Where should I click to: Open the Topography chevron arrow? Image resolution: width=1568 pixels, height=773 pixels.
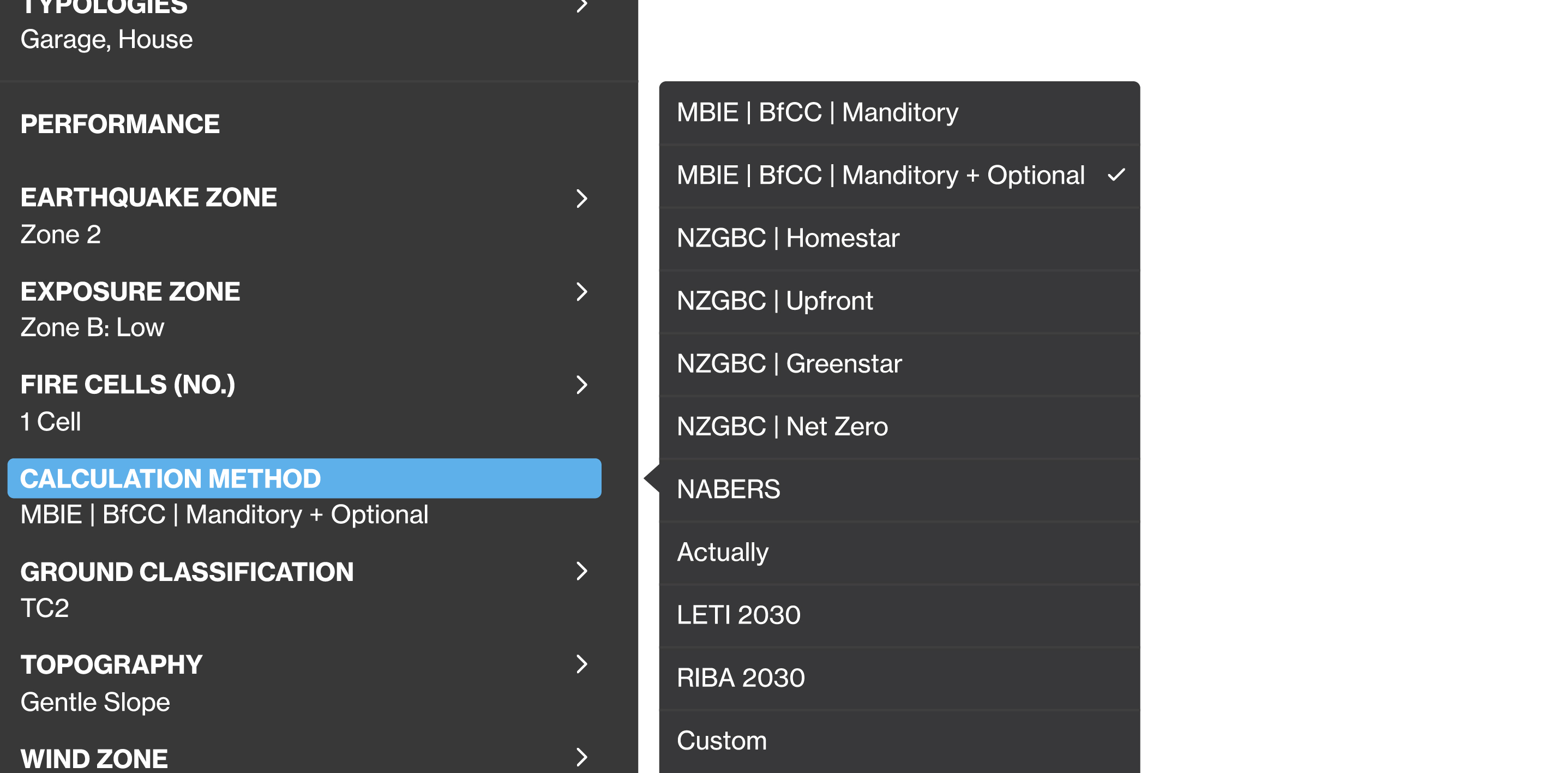point(581,664)
